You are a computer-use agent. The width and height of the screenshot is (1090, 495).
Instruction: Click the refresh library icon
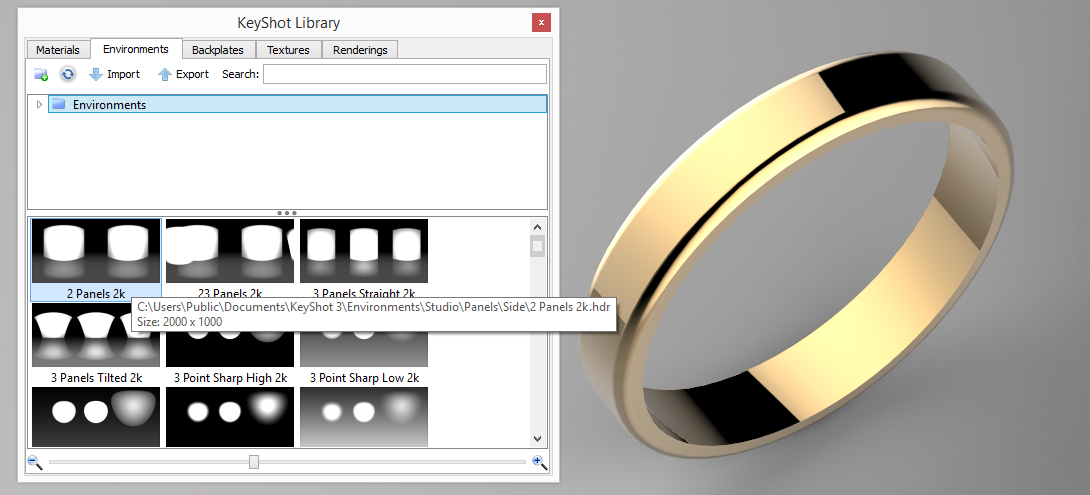click(x=67, y=74)
